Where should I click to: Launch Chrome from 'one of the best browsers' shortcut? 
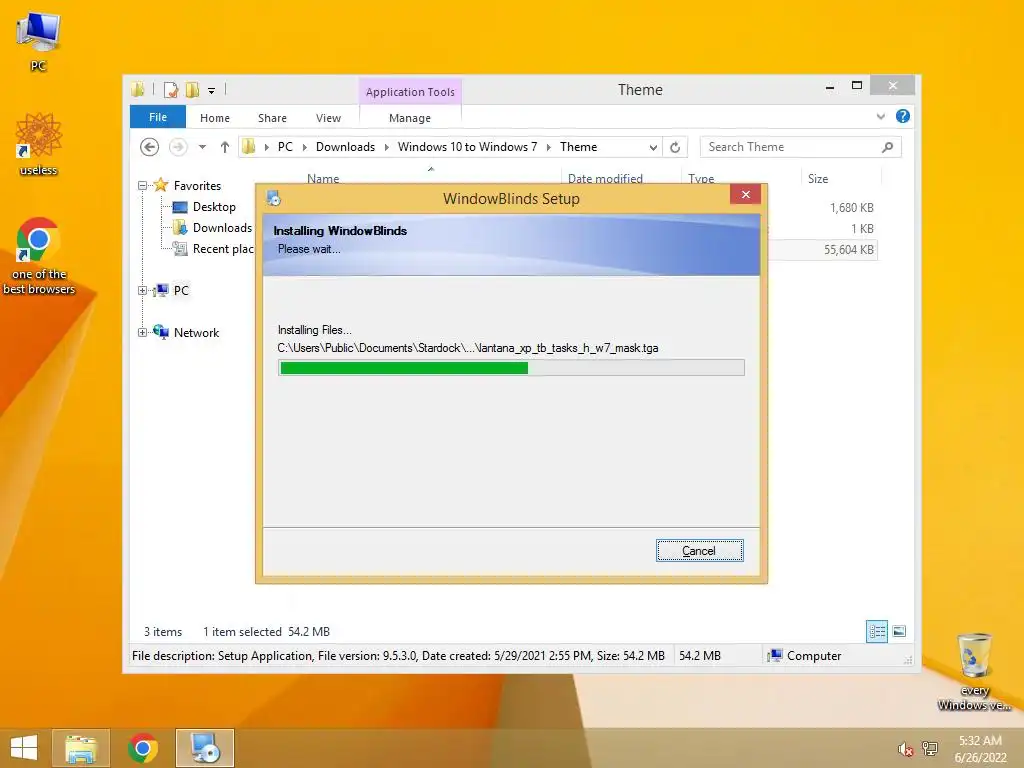(39, 255)
